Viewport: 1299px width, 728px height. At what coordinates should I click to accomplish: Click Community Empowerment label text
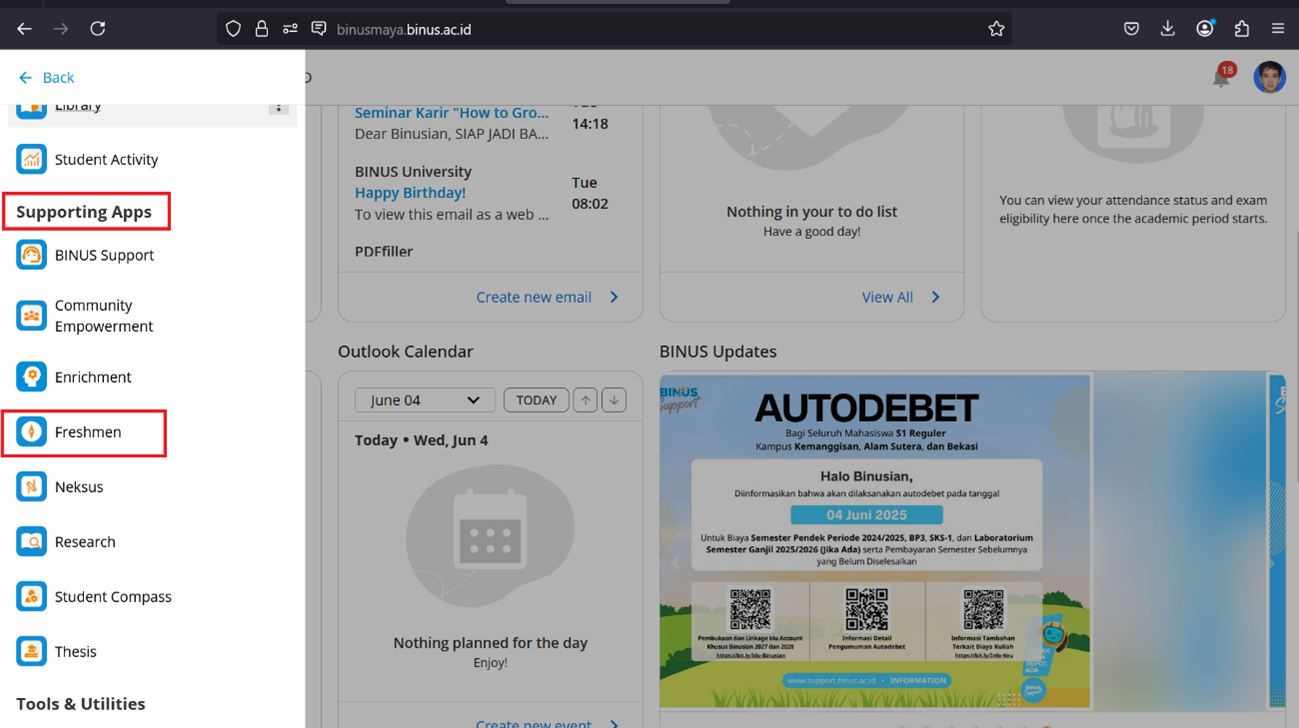pos(104,316)
